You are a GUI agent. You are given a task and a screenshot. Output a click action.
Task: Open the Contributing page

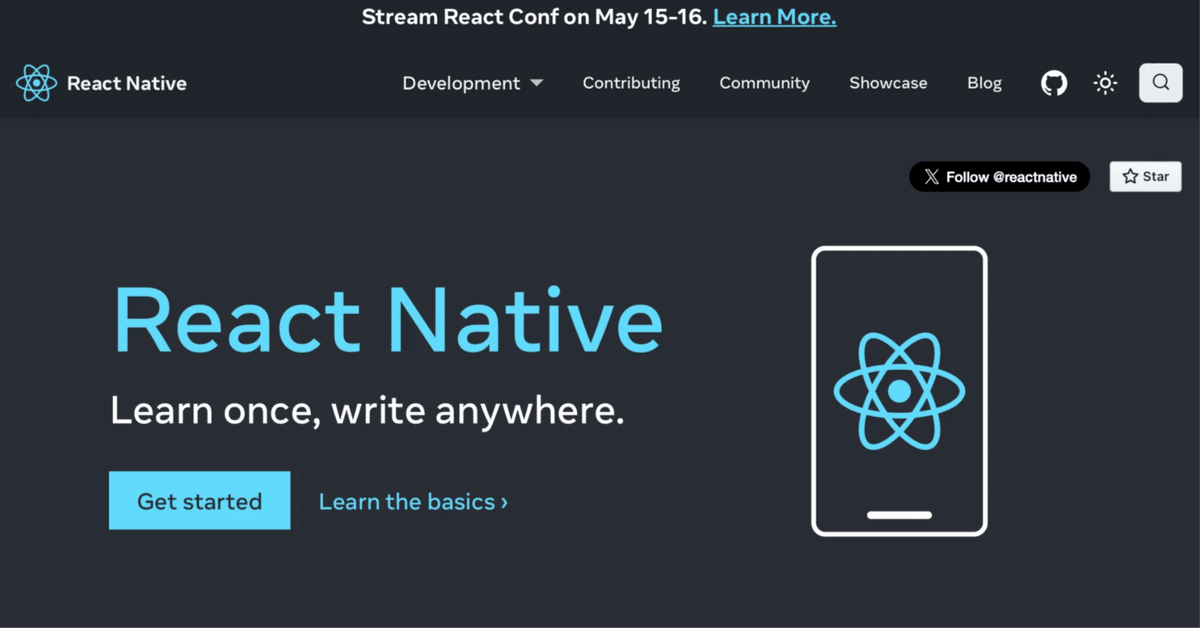tap(631, 83)
